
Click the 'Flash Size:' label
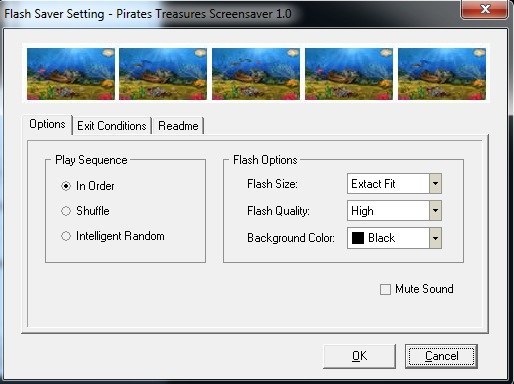click(x=272, y=184)
